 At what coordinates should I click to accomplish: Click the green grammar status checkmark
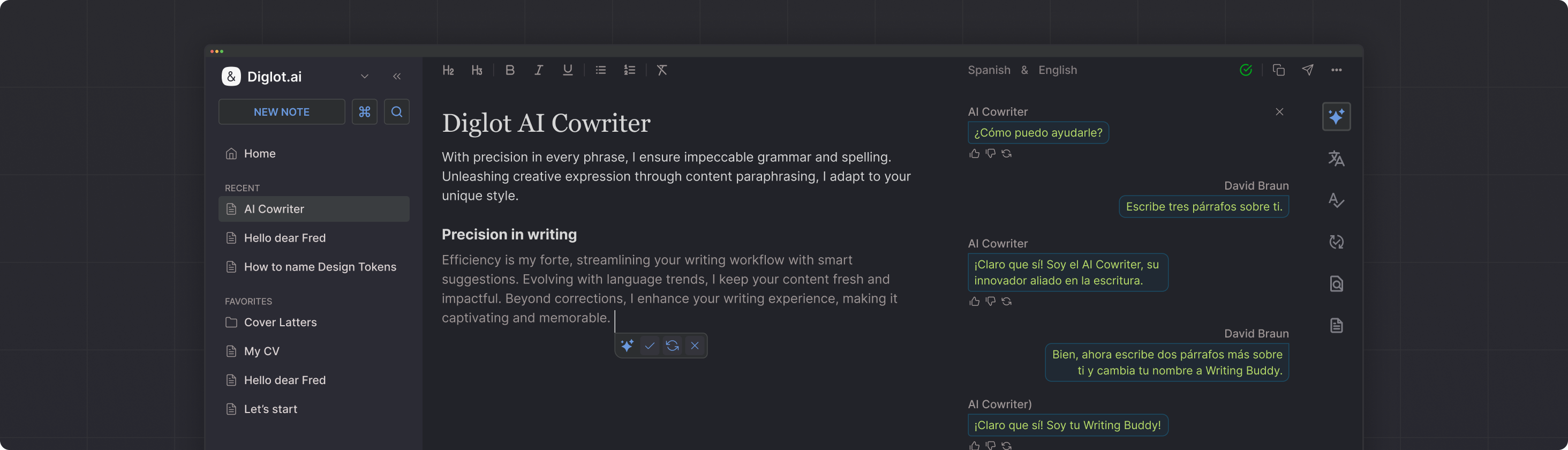[1246, 70]
